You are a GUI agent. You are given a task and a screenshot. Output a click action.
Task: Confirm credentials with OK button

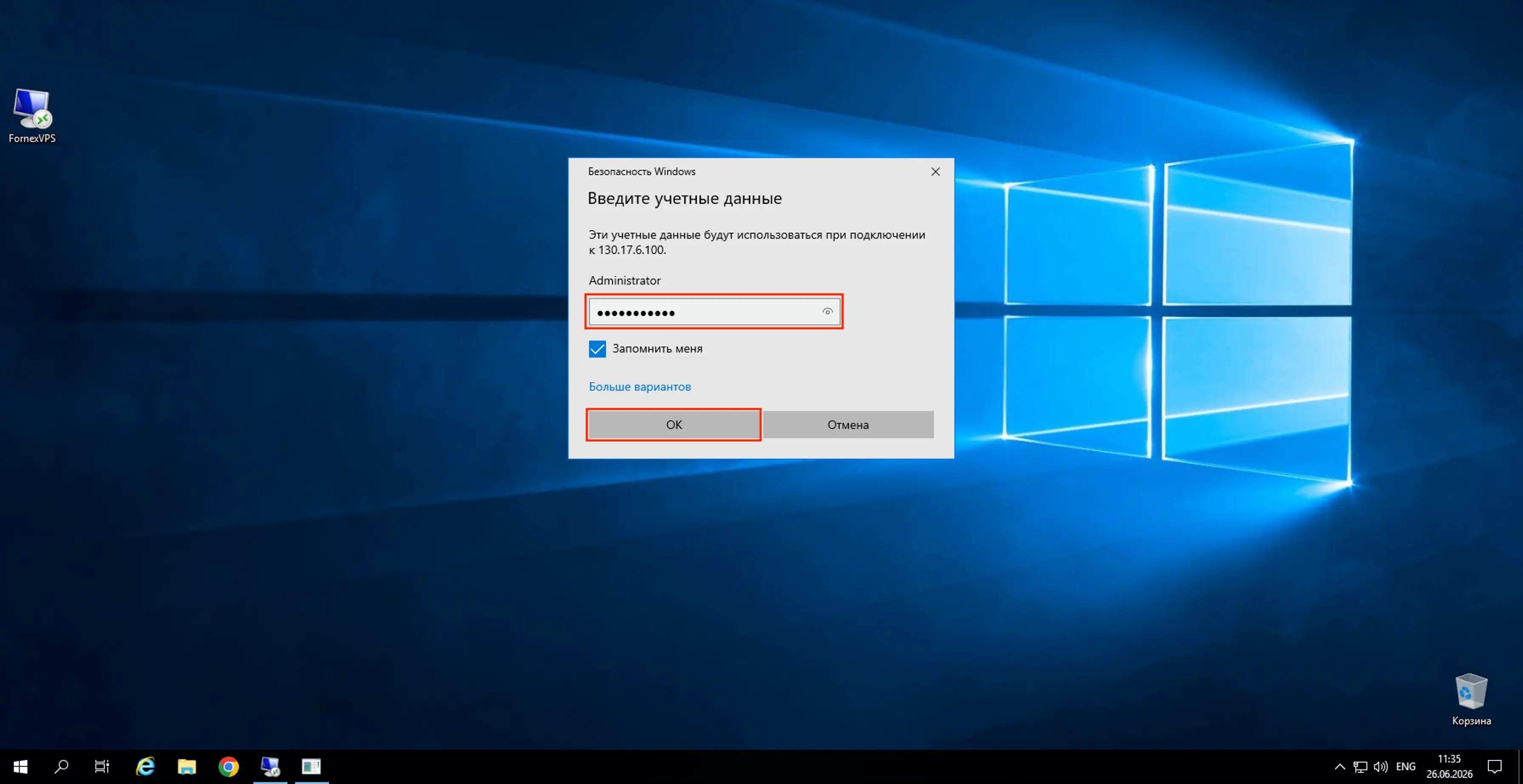pos(674,425)
